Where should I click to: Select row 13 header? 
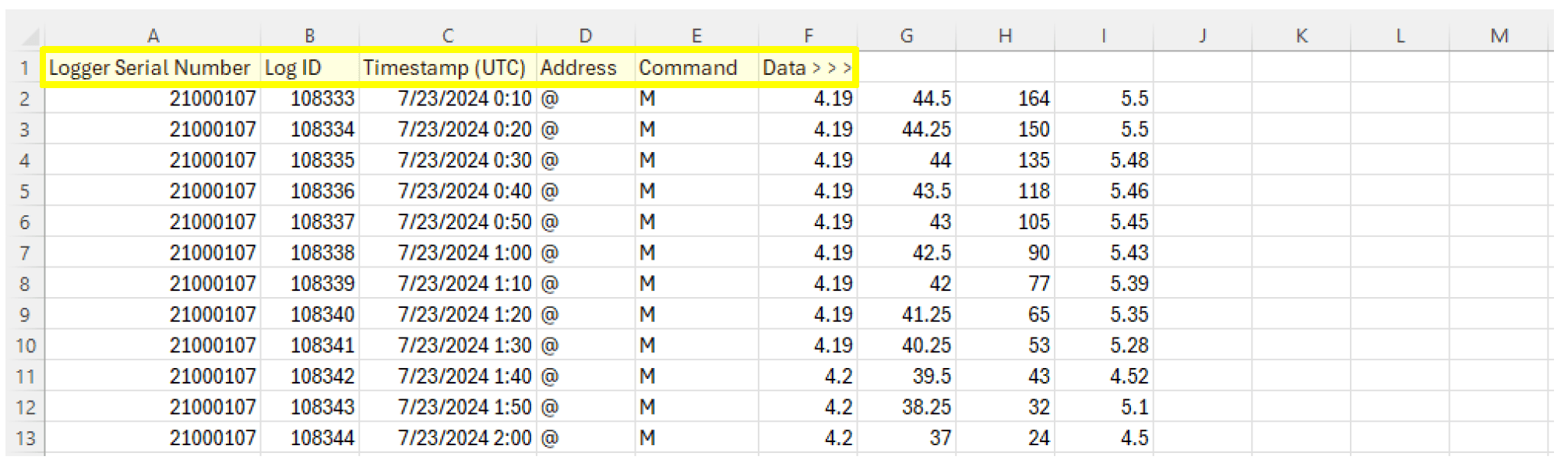[x=25, y=438]
